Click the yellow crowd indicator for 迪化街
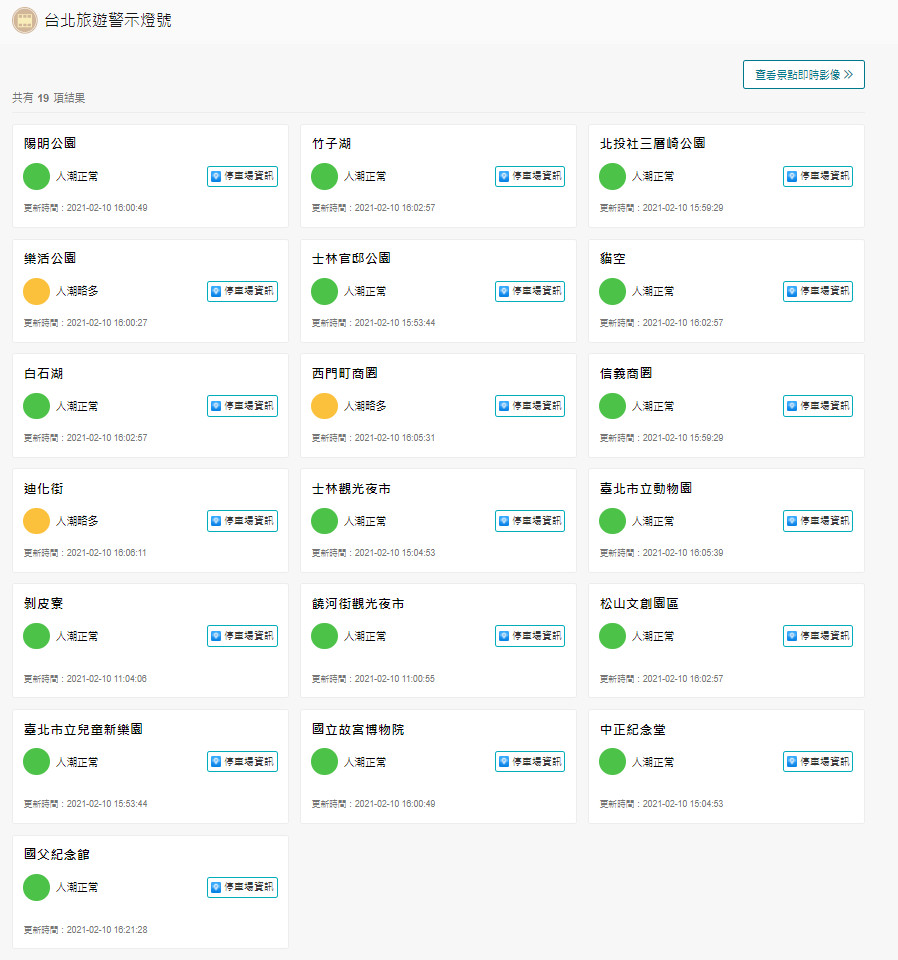This screenshot has height=960, width=898. pyautogui.click(x=37, y=521)
